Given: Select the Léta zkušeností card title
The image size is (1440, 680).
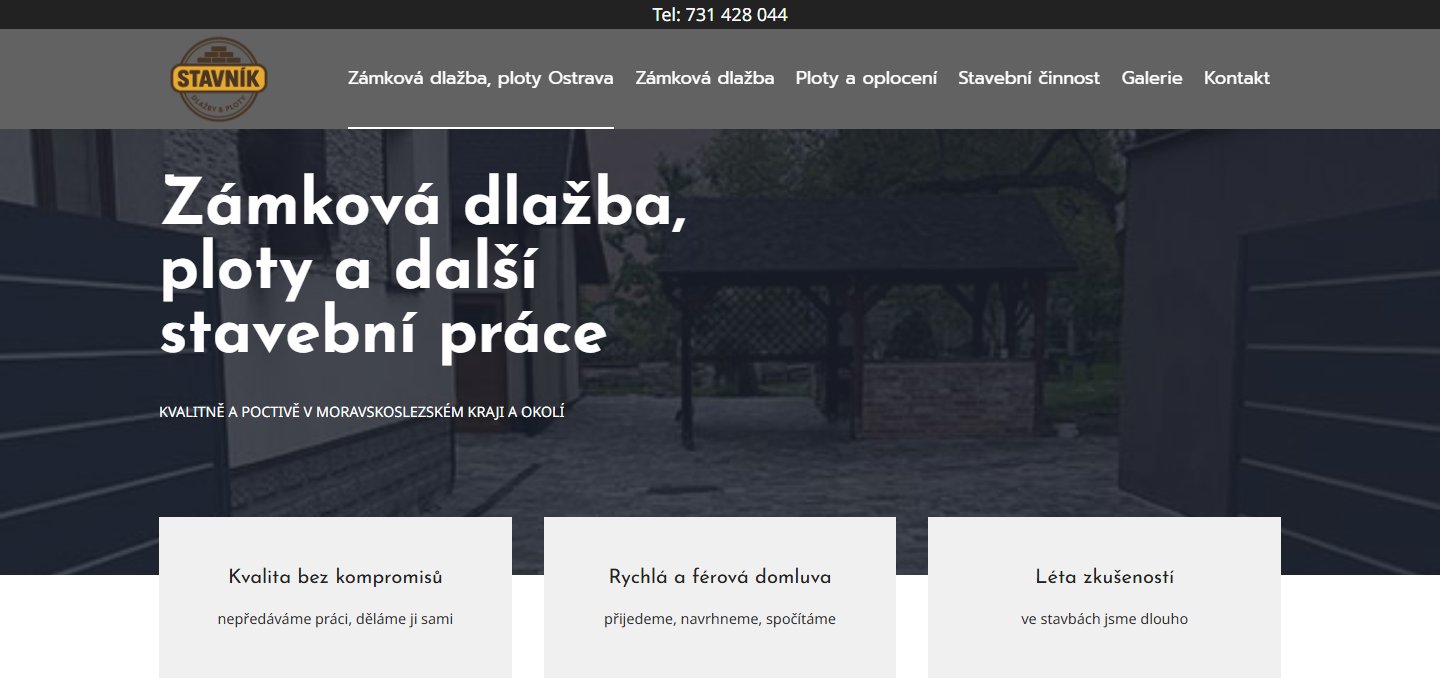Looking at the screenshot, I should pos(1105,577).
